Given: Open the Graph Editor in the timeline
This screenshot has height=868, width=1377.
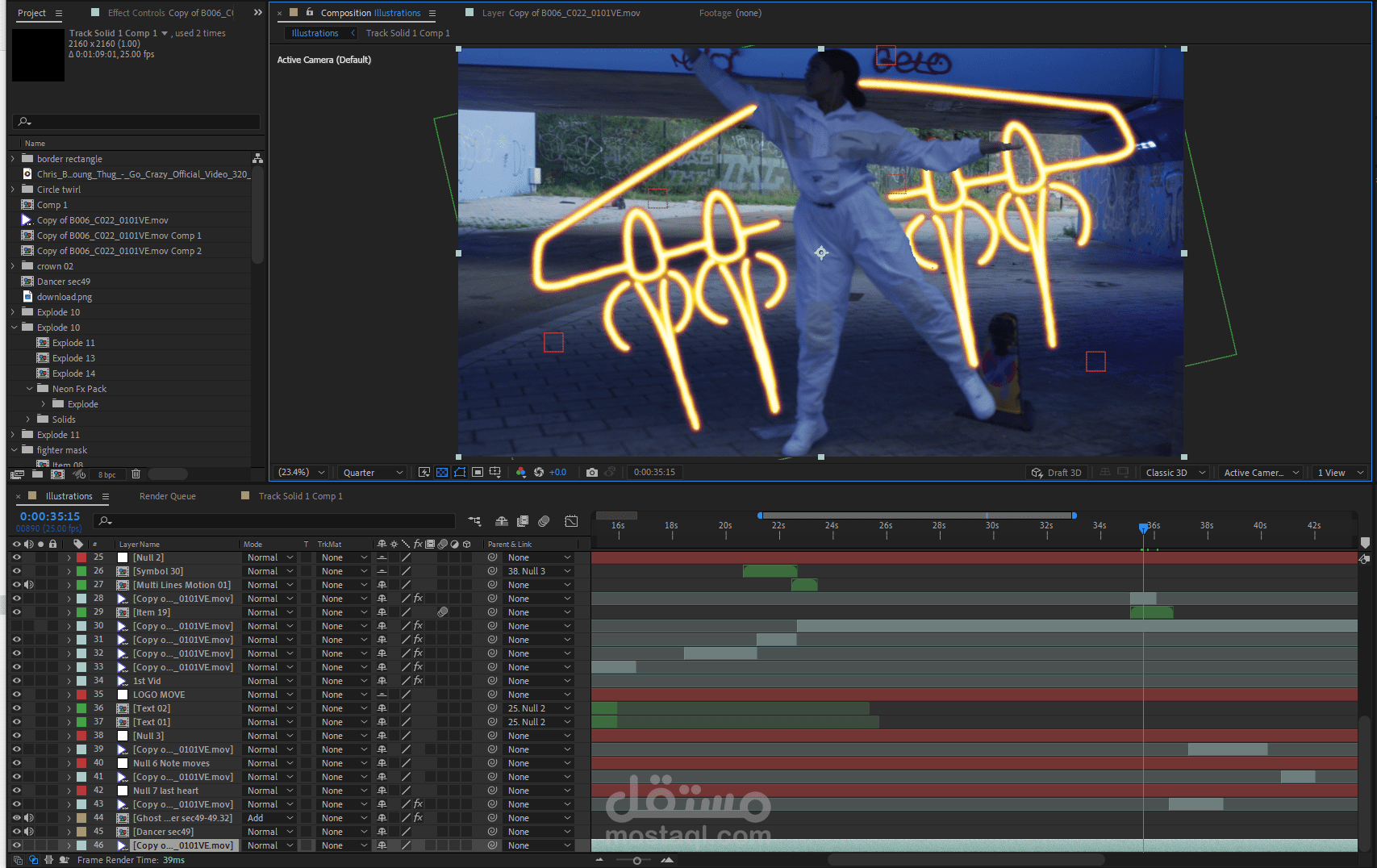Looking at the screenshot, I should [x=571, y=521].
